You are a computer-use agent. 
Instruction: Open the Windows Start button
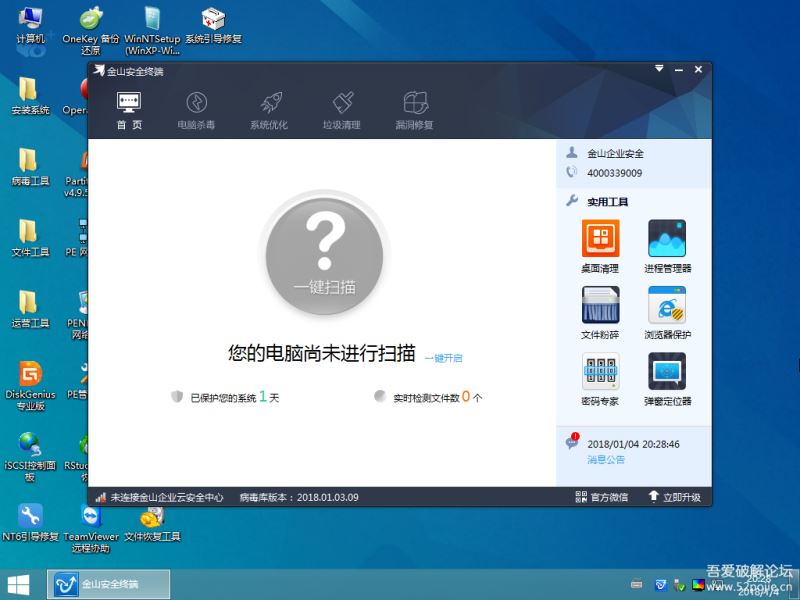tap(18, 585)
